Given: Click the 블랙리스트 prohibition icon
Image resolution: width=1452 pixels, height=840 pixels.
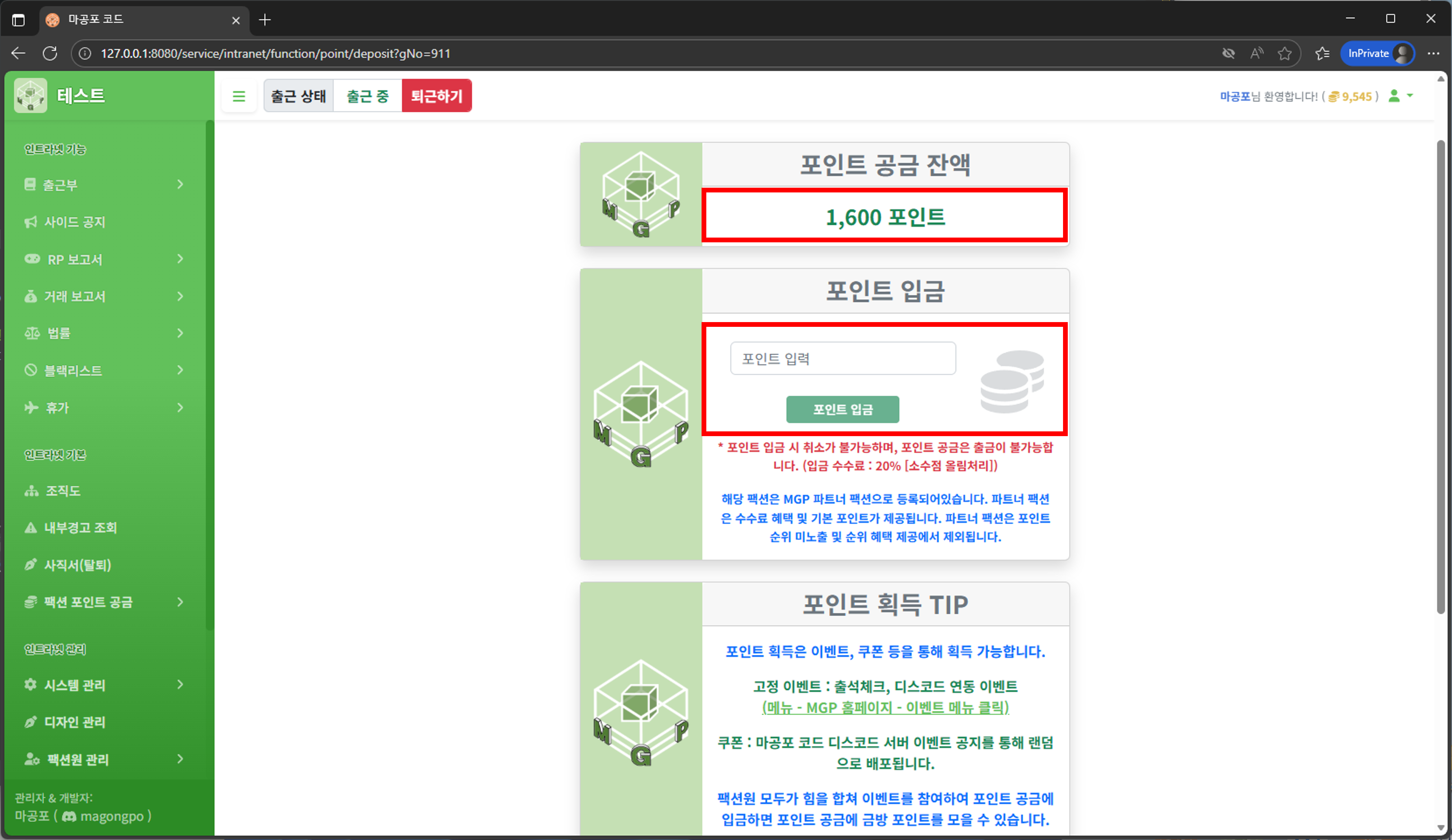Looking at the screenshot, I should pos(31,370).
